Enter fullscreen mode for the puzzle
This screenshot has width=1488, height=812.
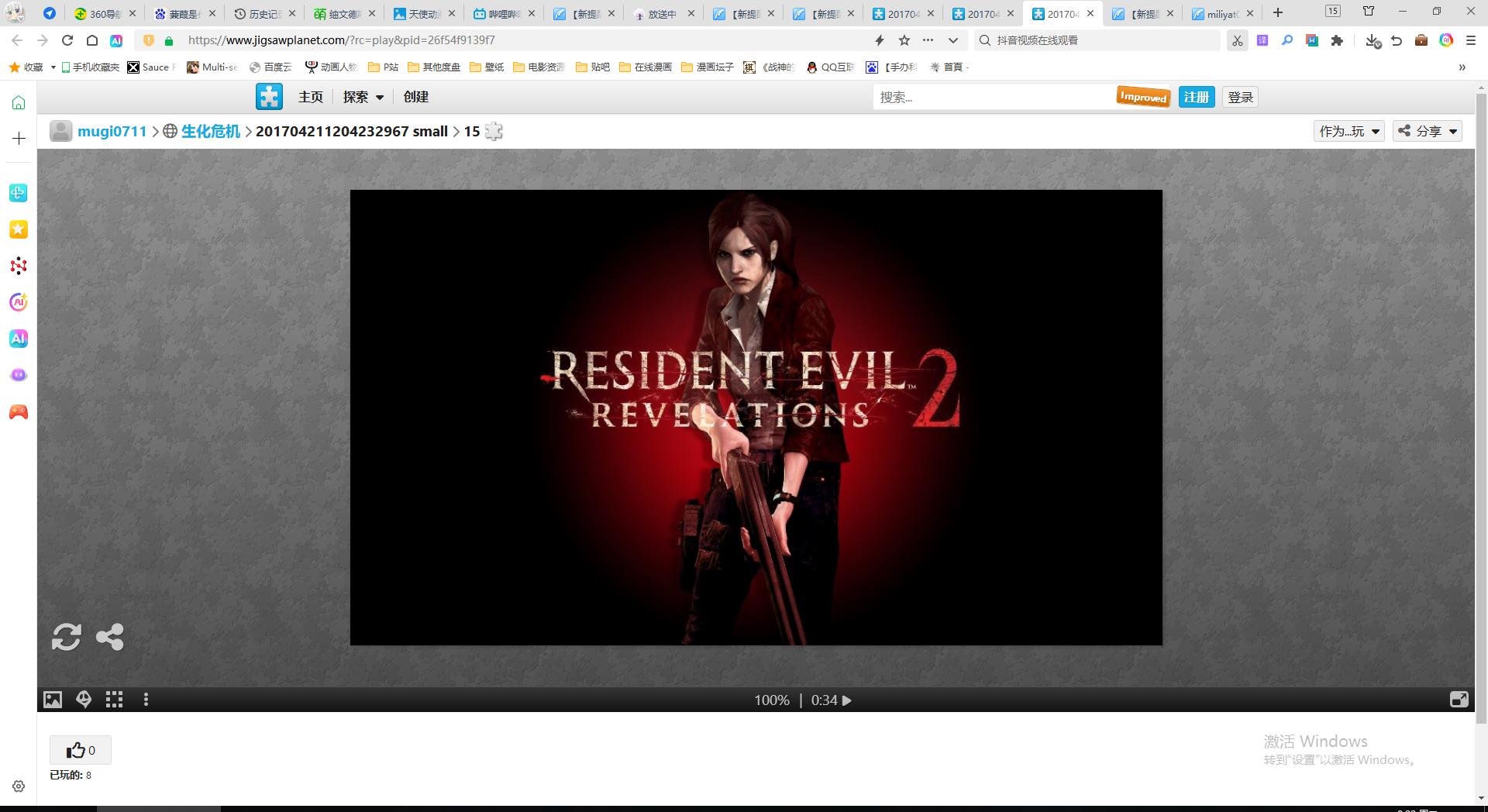[x=1459, y=700]
